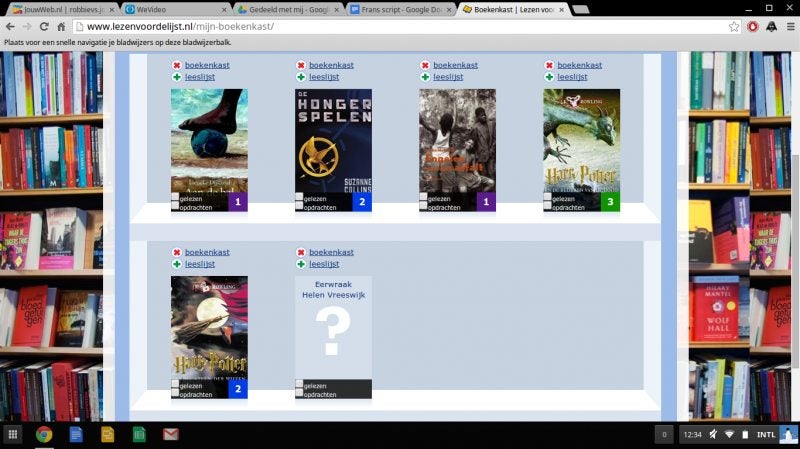Image resolution: width=800 pixels, height=449 pixels.
Task: Open the clock showing 12:34 in the tray
Action: pyautogui.click(x=692, y=435)
